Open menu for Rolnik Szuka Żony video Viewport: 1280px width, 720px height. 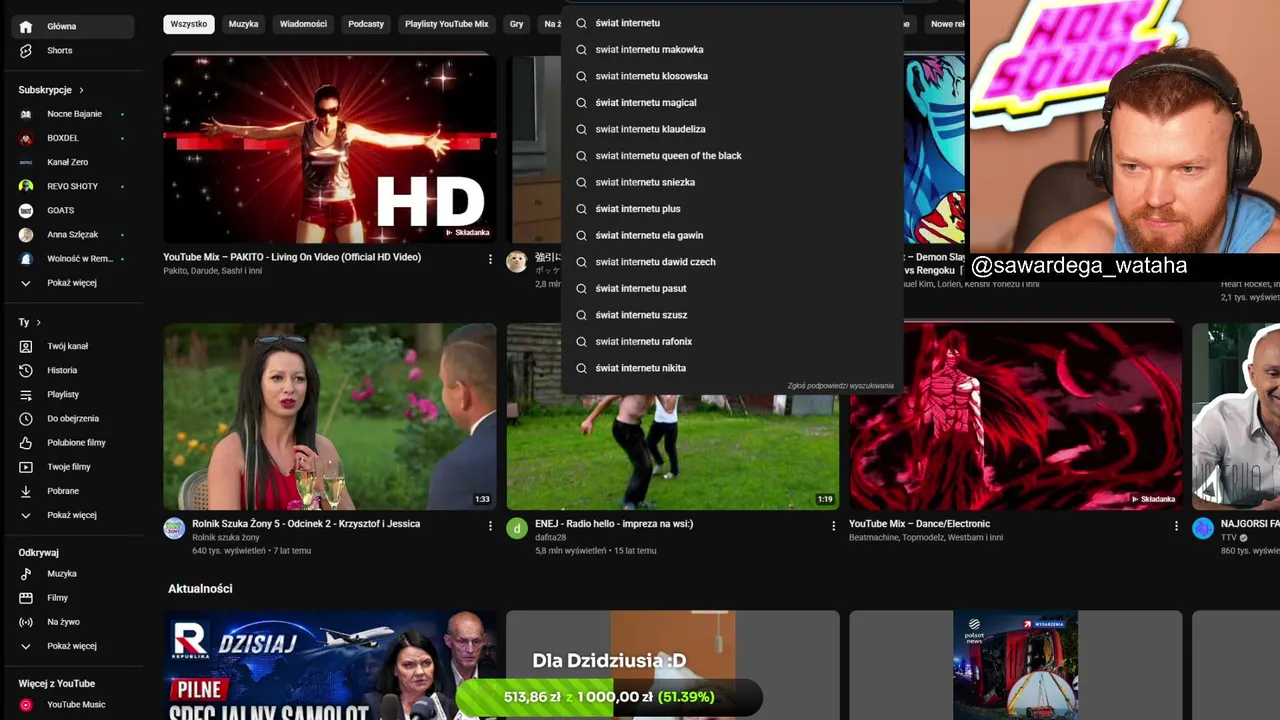pos(490,526)
